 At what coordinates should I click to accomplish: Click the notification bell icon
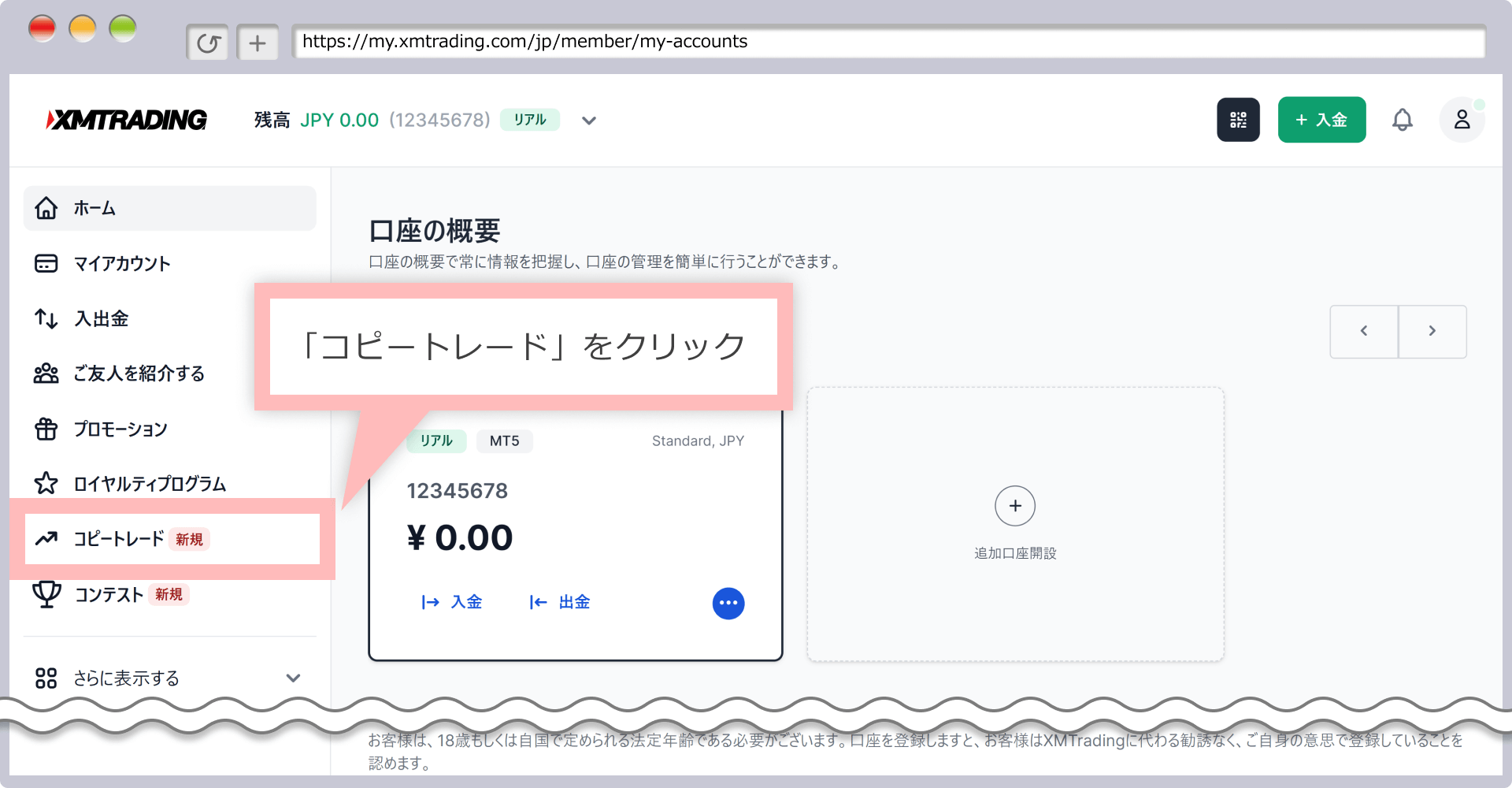[x=1402, y=120]
